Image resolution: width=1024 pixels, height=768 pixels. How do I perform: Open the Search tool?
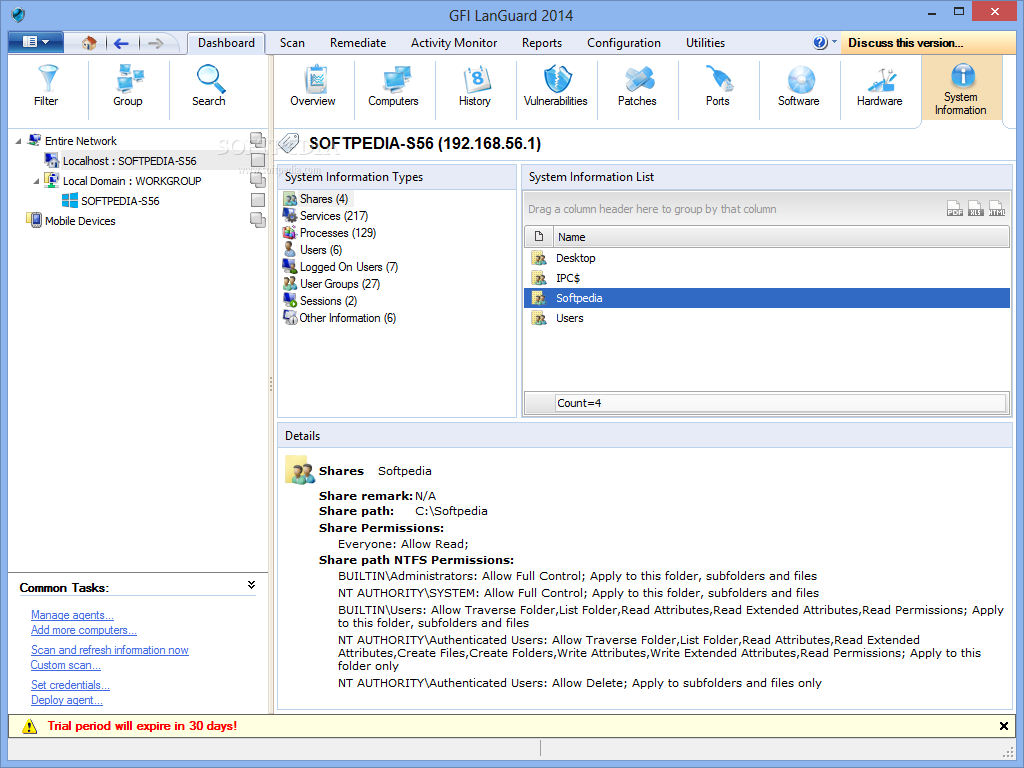209,86
